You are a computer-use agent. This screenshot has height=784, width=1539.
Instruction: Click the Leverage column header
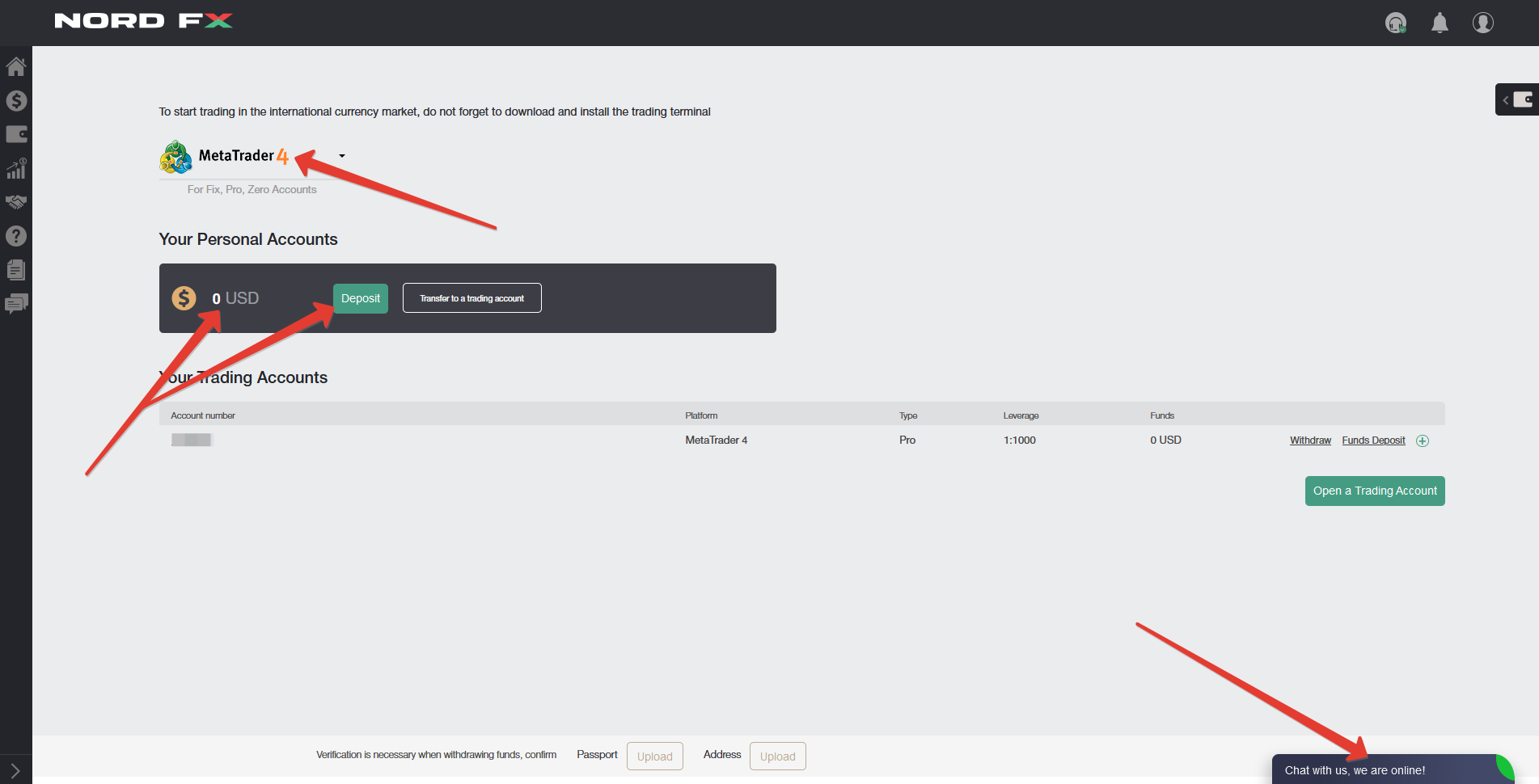pos(1021,415)
